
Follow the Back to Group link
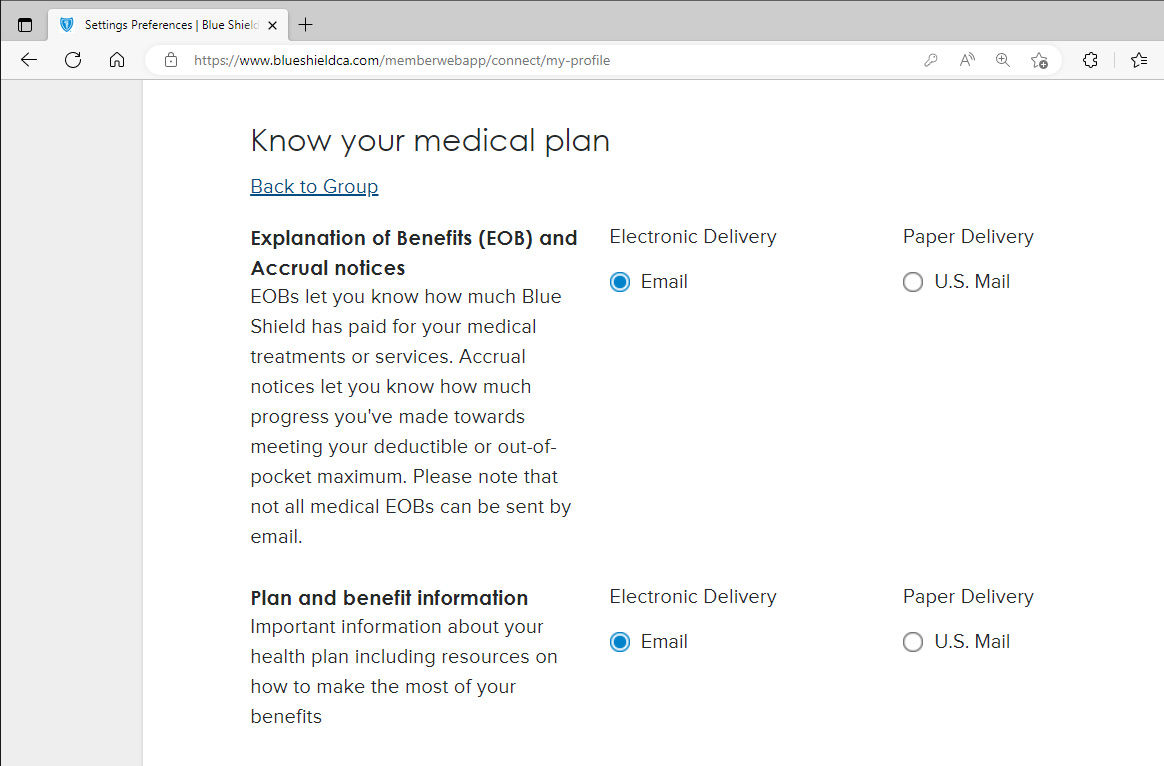(314, 186)
